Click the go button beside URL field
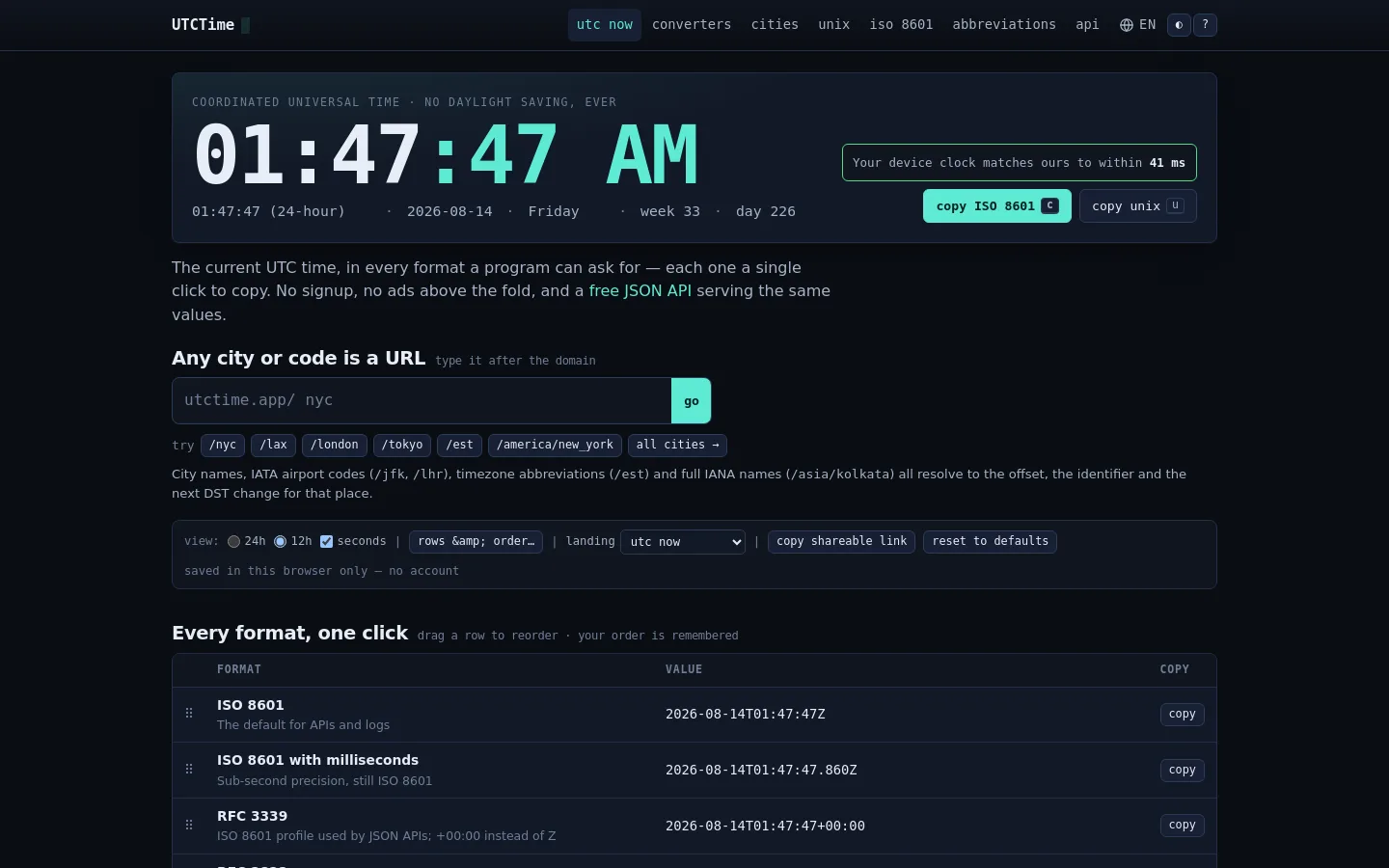This screenshot has width=1389, height=868. tap(692, 401)
